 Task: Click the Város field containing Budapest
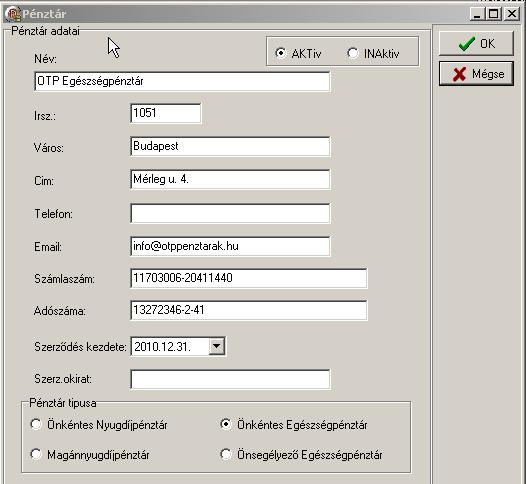coord(230,146)
